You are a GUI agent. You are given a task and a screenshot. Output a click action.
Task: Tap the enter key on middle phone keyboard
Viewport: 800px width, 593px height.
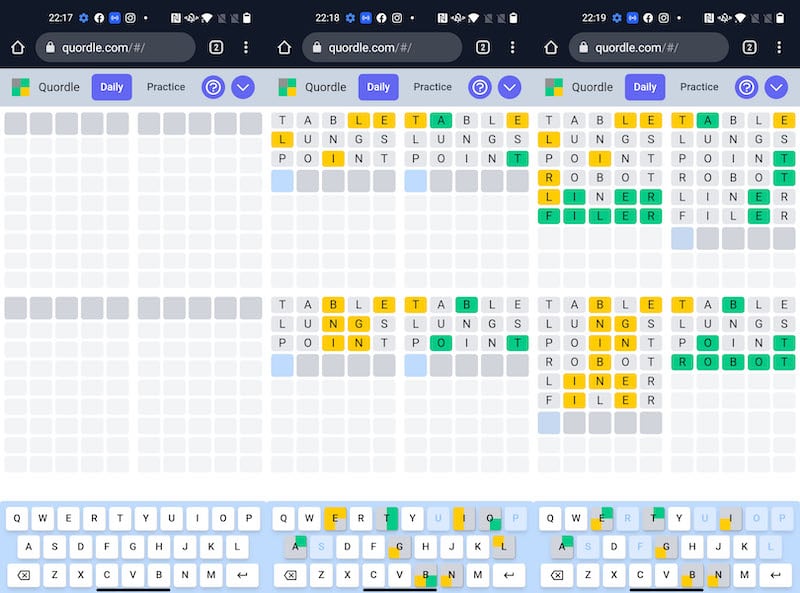click(x=509, y=575)
